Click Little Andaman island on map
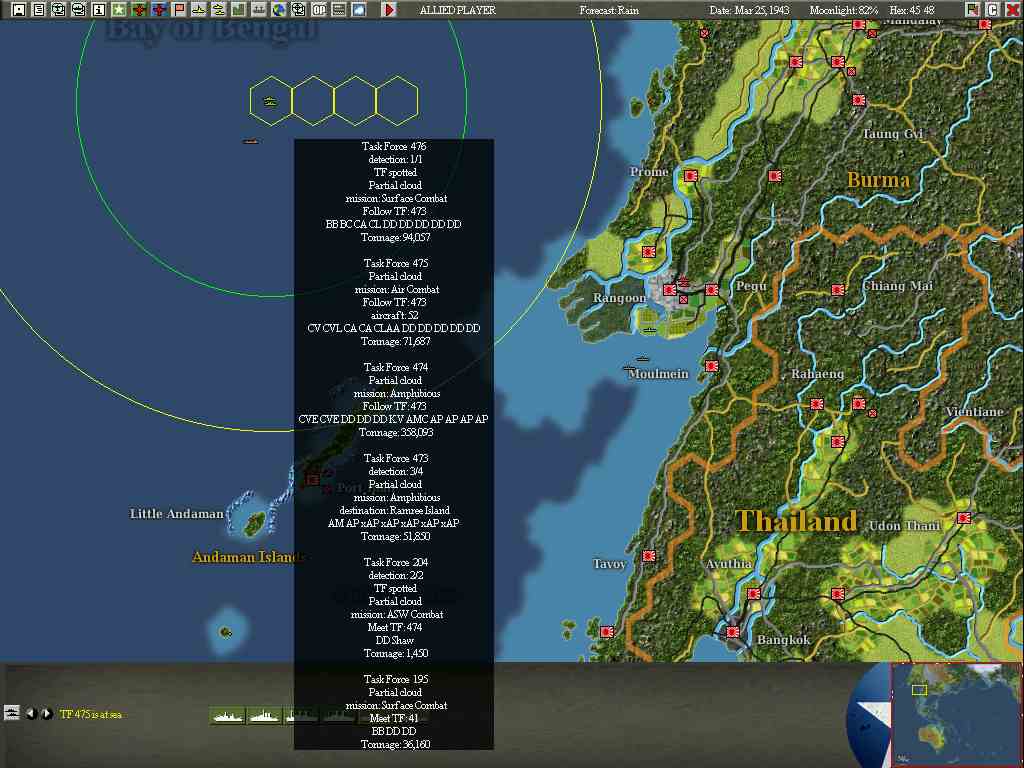Viewport: 1024px width, 768px height. click(x=255, y=522)
